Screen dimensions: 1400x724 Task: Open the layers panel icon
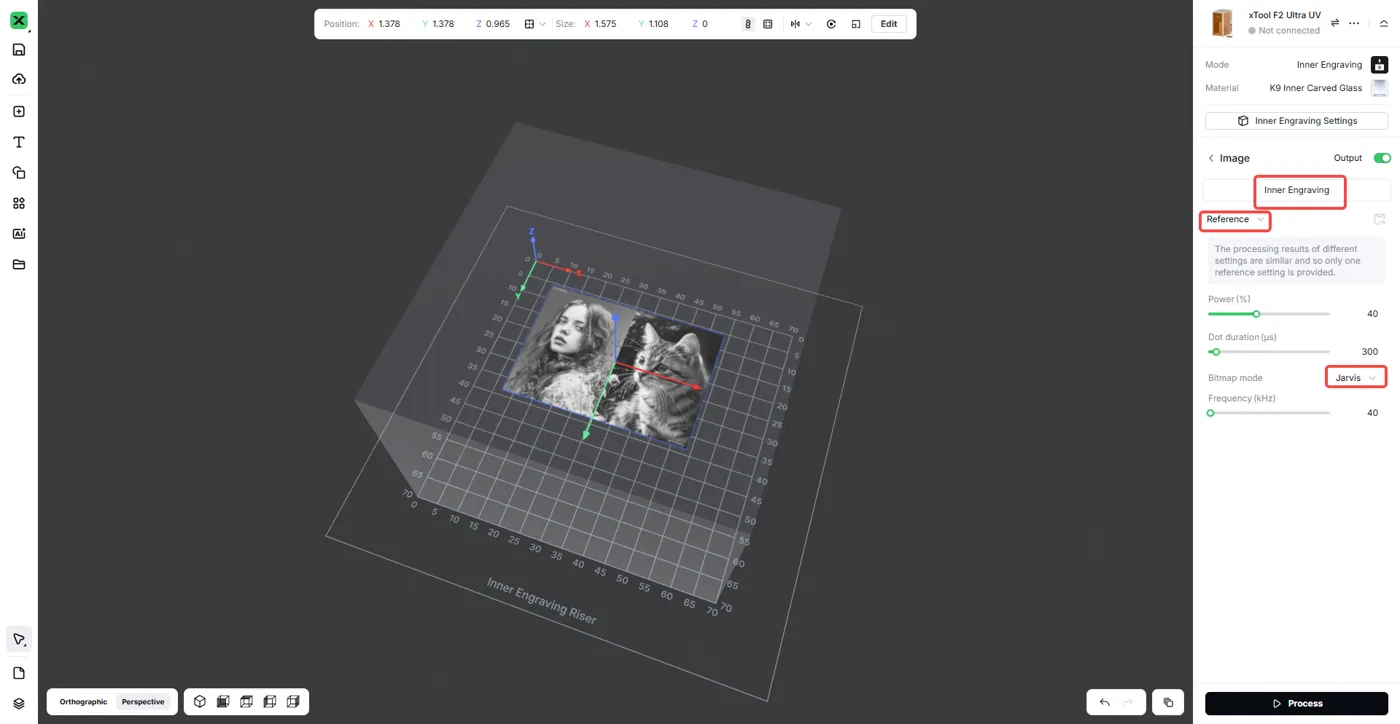point(19,703)
